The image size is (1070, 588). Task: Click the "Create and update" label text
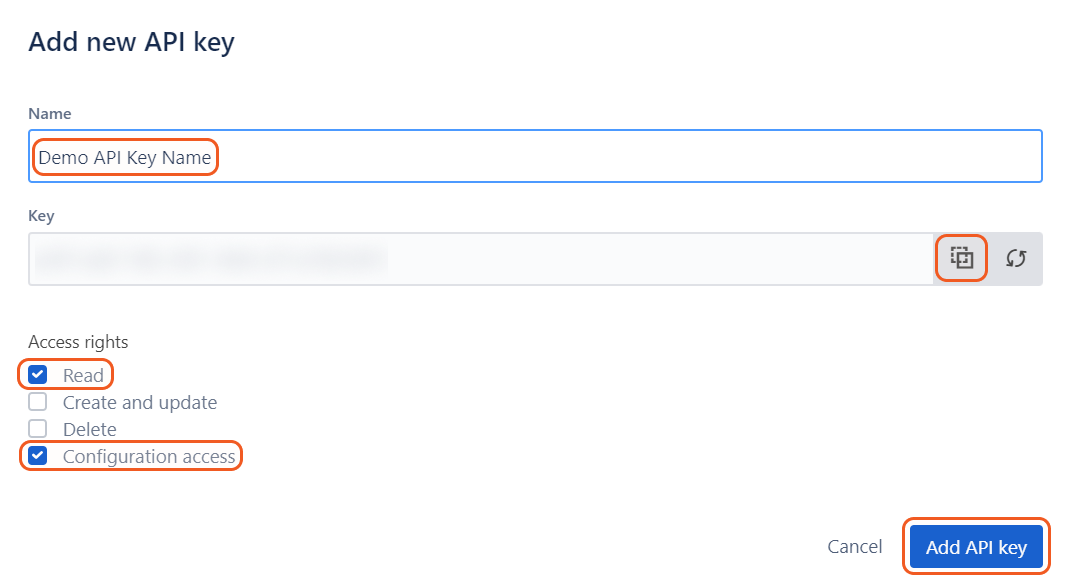(x=140, y=403)
